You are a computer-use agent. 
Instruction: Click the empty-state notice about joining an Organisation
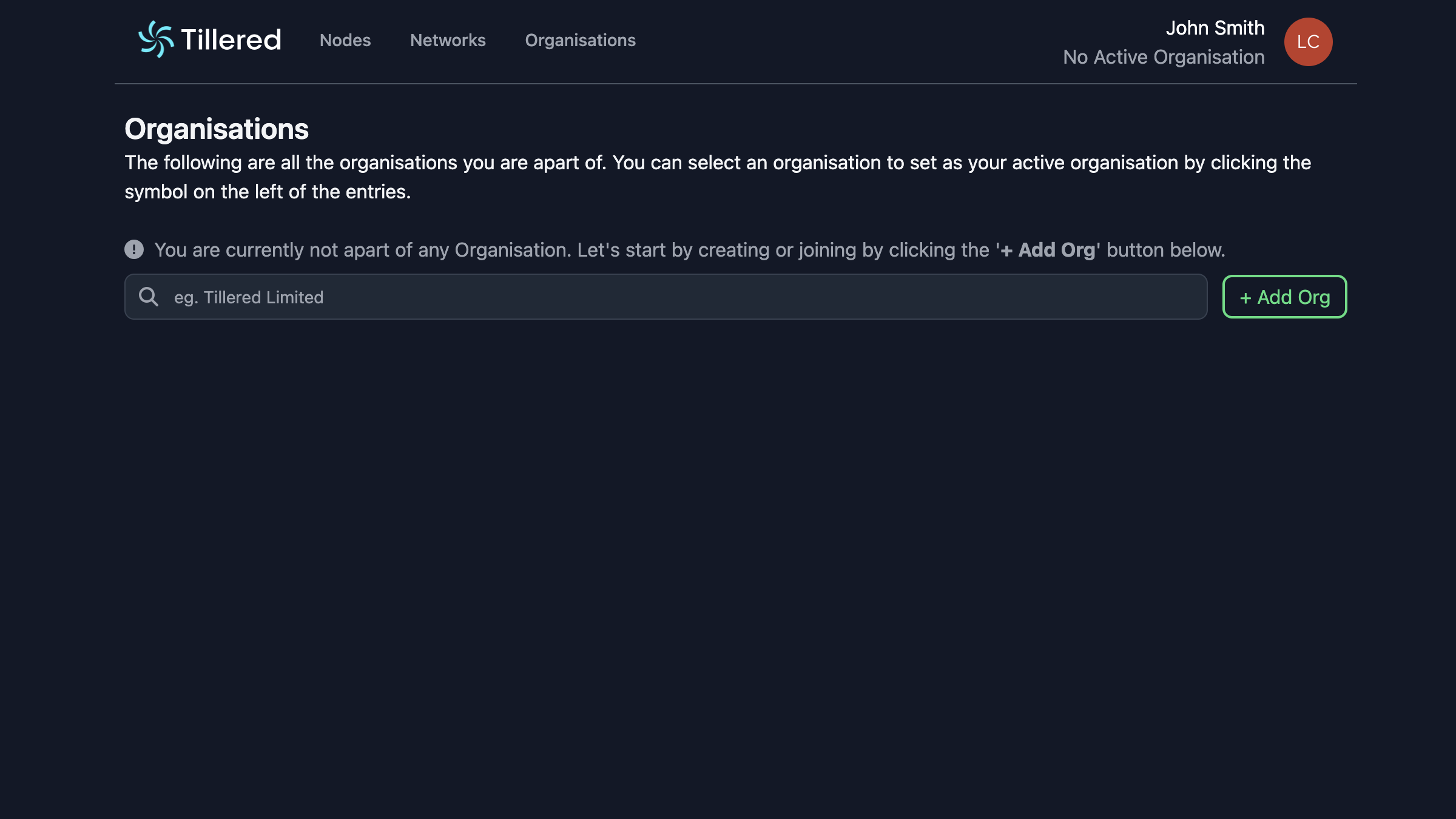point(689,249)
